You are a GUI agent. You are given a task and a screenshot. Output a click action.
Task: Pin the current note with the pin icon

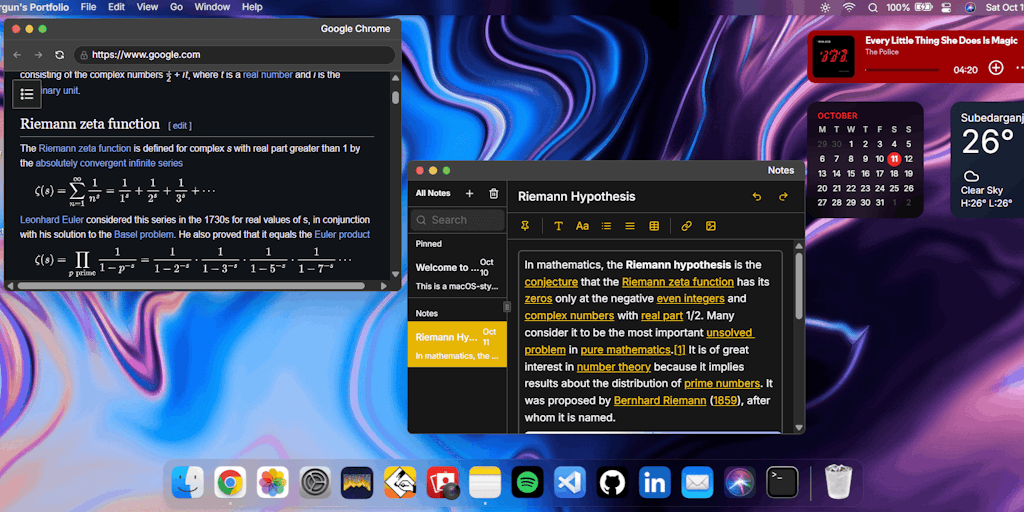point(525,226)
